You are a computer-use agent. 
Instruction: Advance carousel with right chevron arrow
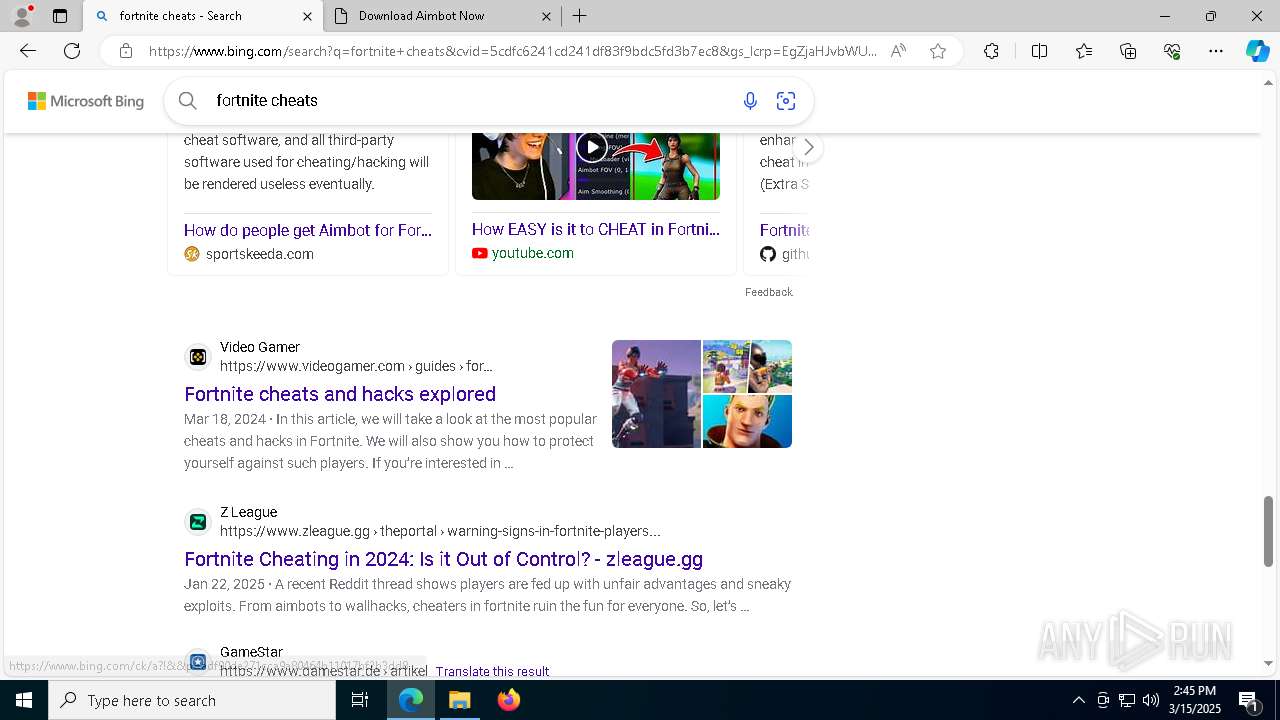[808, 148]
